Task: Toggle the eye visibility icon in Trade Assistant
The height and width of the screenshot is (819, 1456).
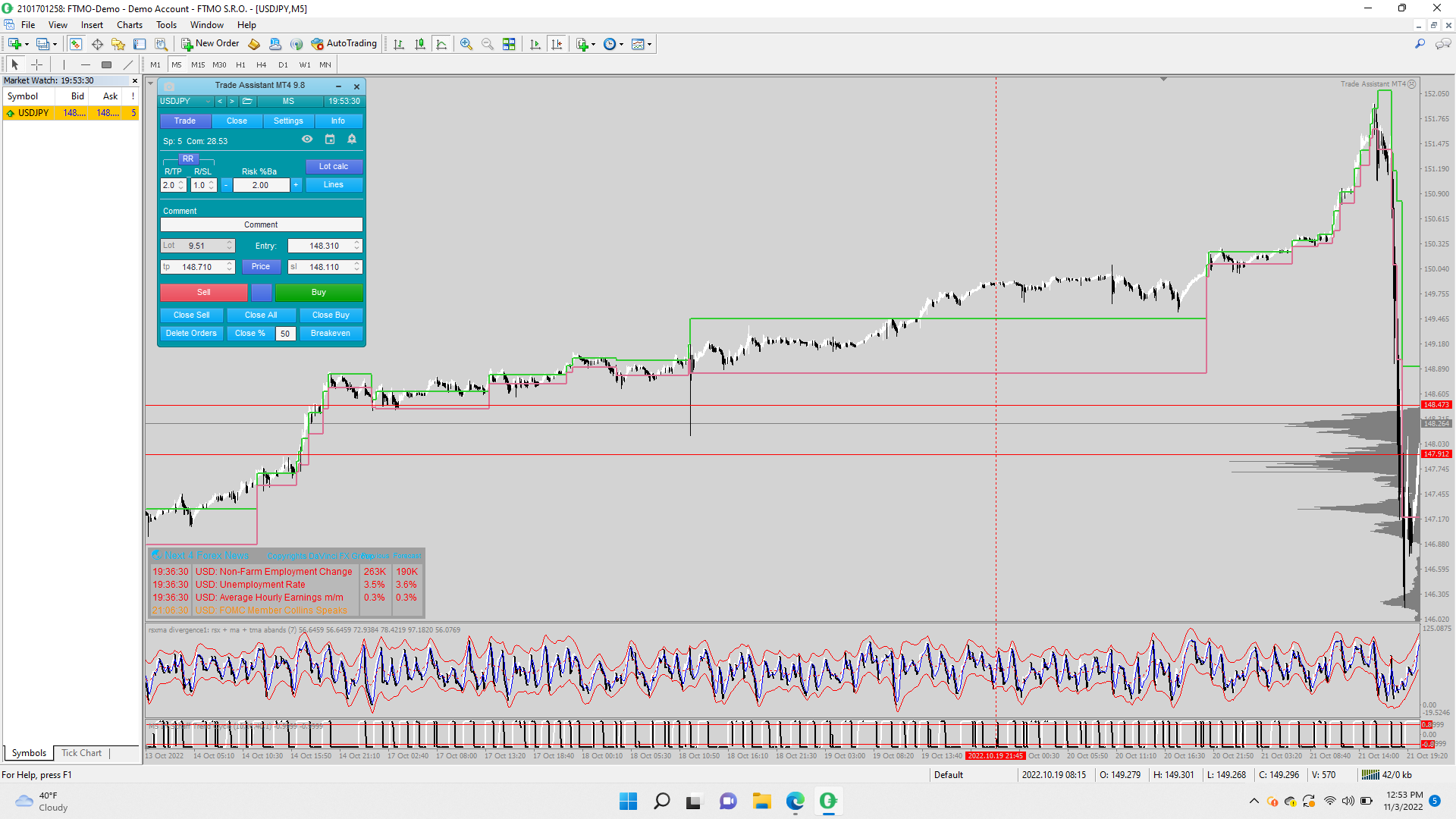Action: coord(307,140)
